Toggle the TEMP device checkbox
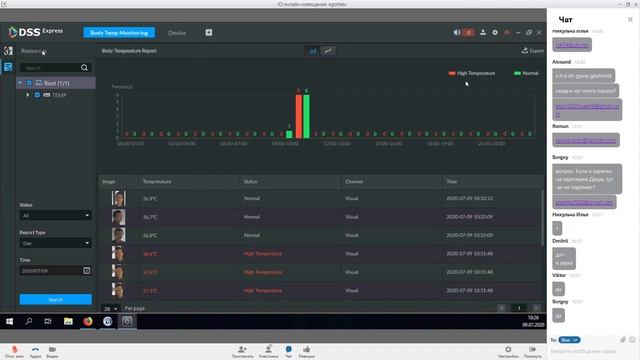Screen dimensions: 640x360 [x=37, y=95]
